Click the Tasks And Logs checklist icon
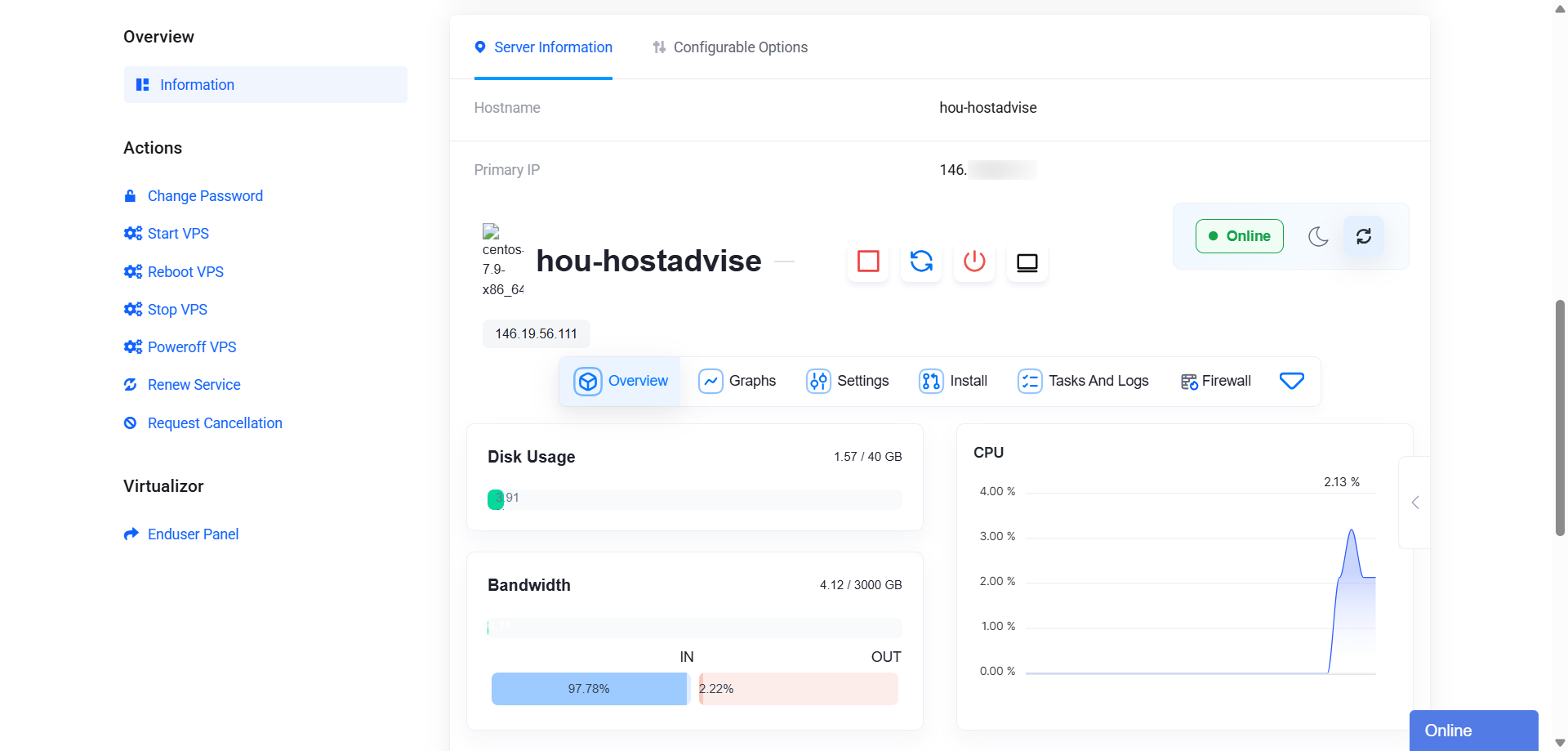The width and height of the screenshot is (1568, 751). (1030, 382)
